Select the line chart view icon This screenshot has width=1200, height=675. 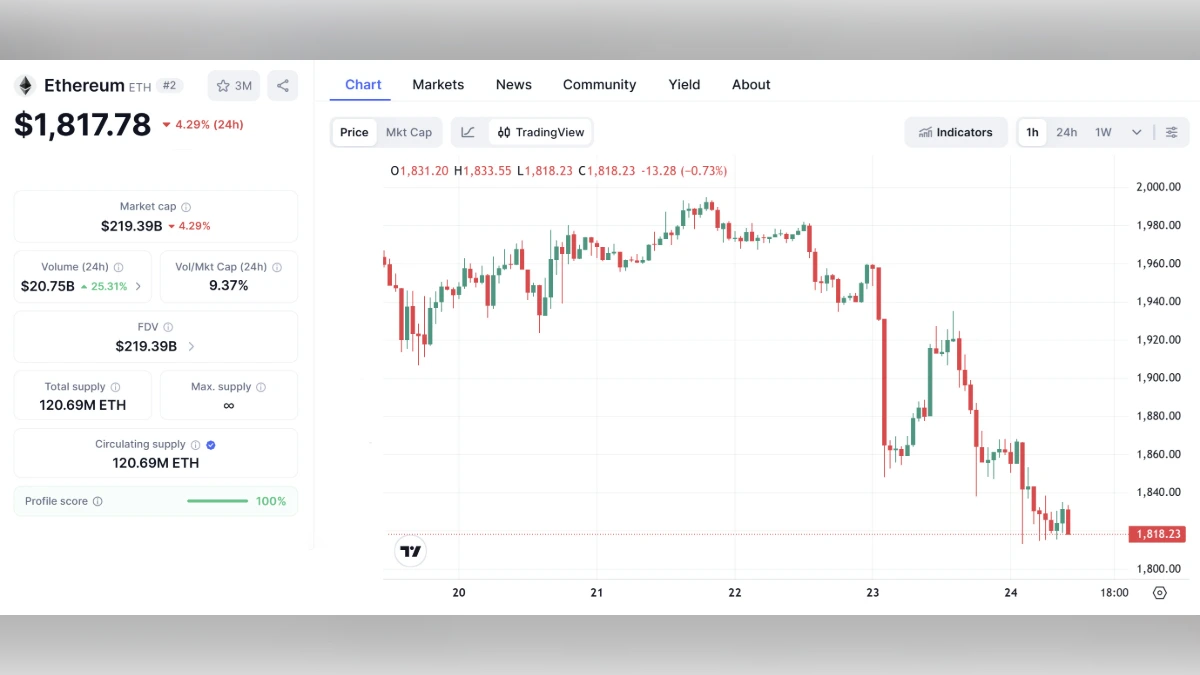coord(468,131)
